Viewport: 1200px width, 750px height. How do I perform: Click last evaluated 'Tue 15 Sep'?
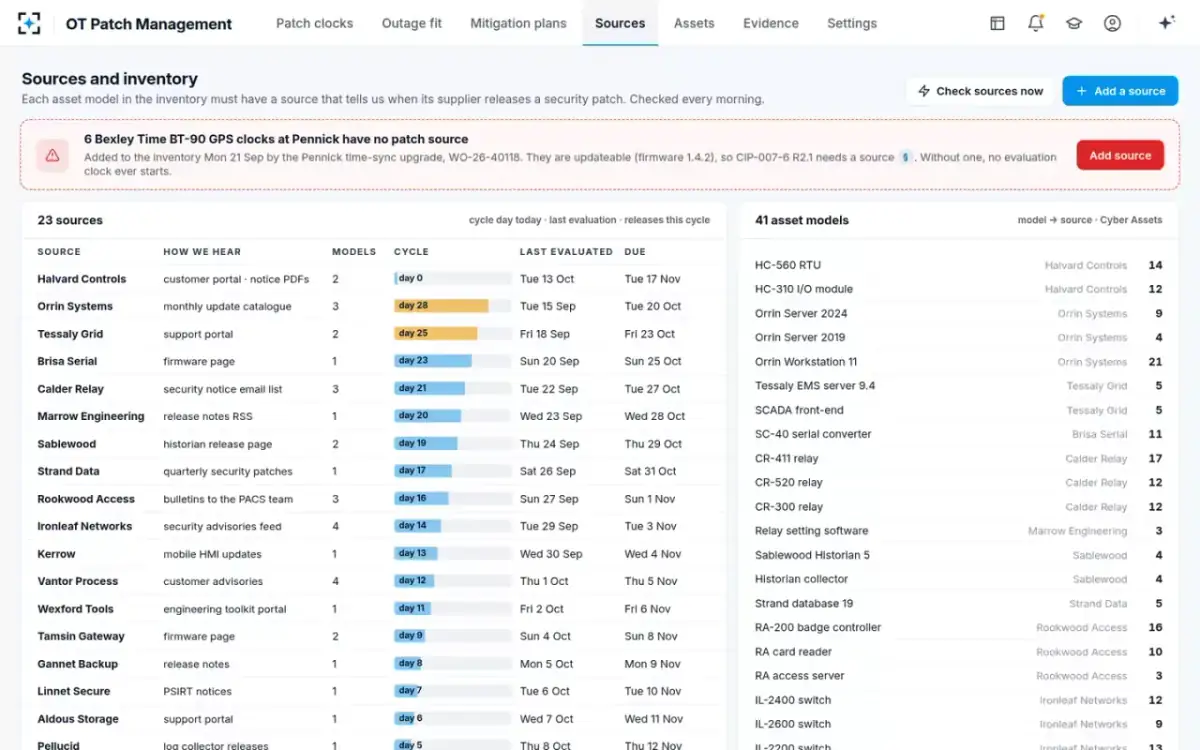(548, 306)
